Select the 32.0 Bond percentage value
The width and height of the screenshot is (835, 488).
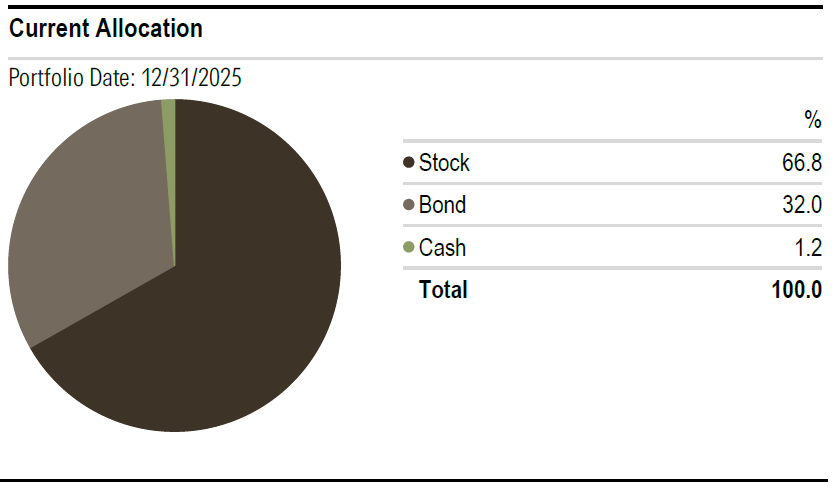pos(801,206)
